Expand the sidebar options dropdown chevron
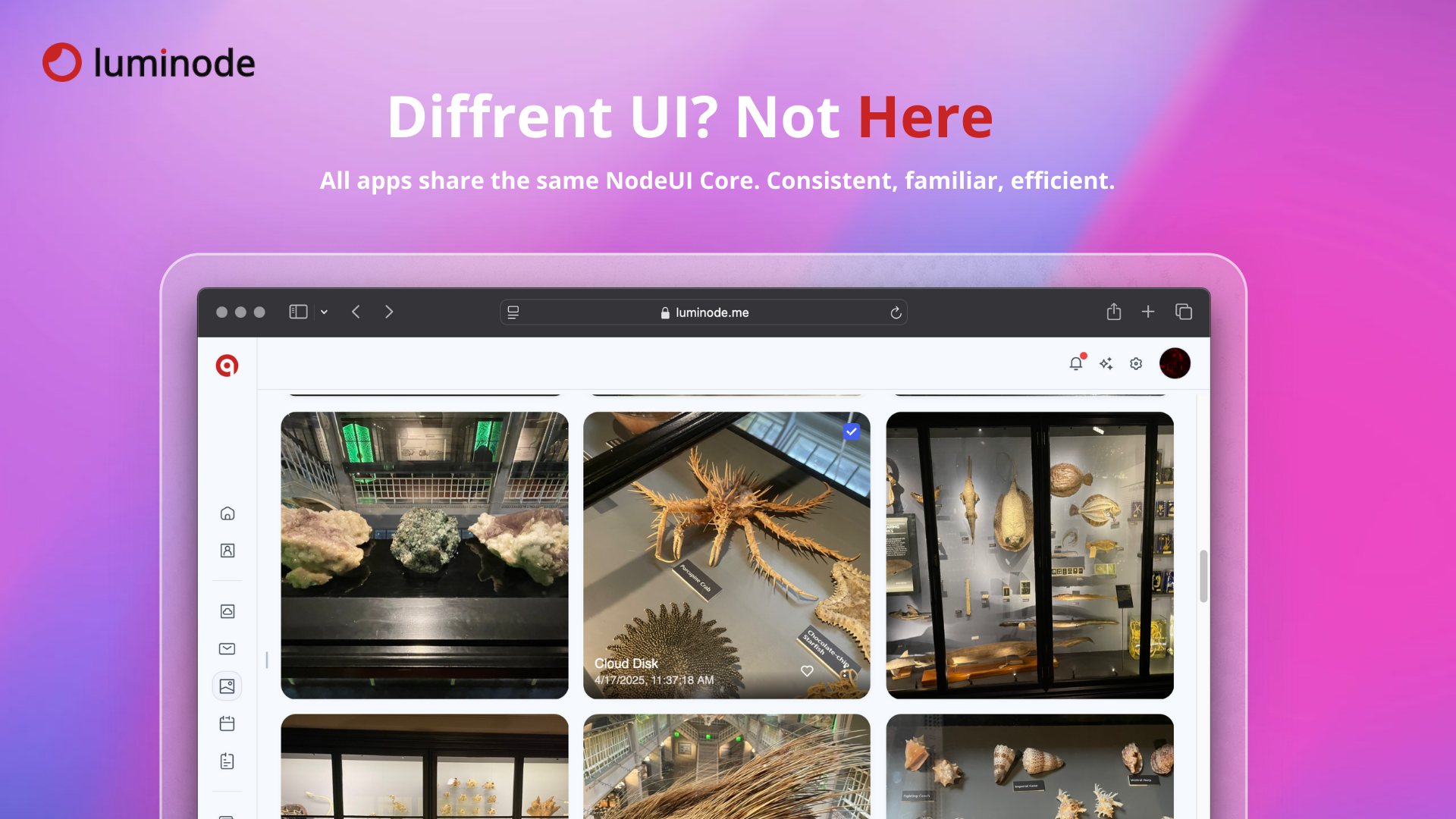Screen dimensions: 1456x819 coord(324,312)
